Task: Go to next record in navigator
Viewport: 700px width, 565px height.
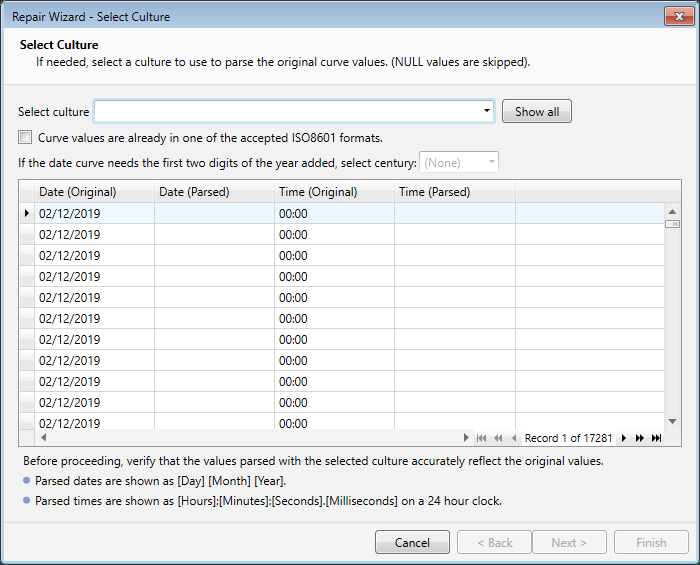Action: point(624,438)
